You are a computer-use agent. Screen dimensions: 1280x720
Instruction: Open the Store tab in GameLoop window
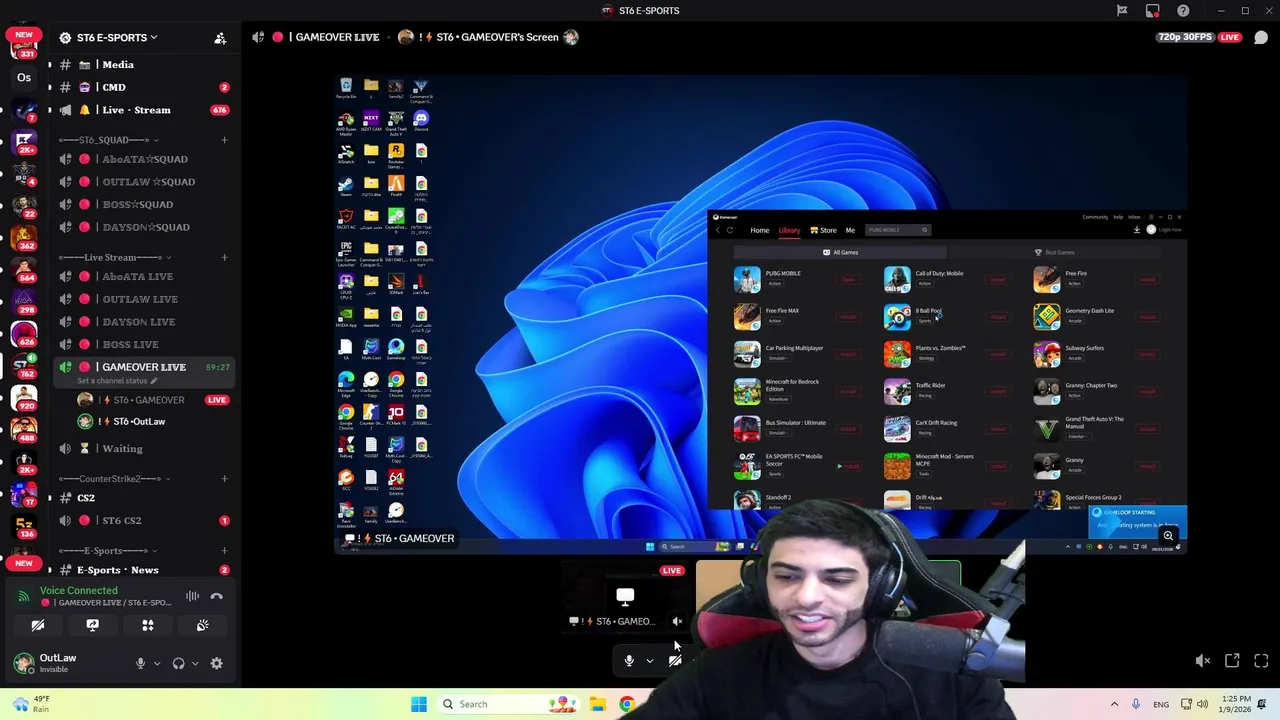point(824,230)
